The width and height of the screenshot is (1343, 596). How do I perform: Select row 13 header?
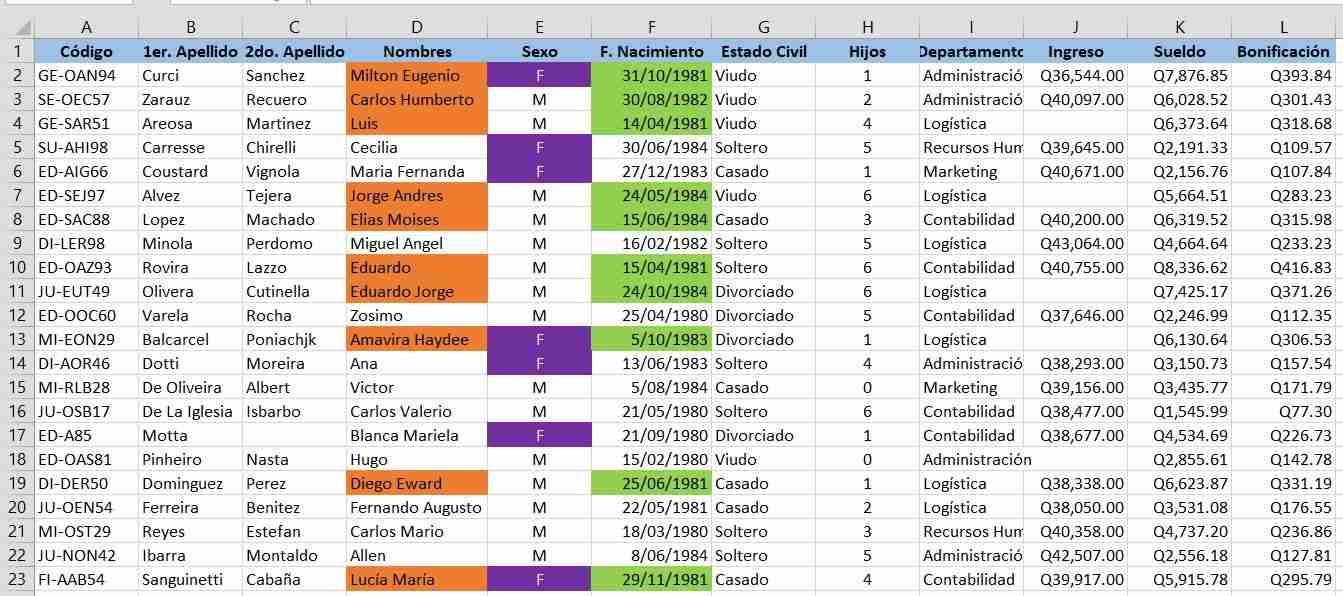17,339
